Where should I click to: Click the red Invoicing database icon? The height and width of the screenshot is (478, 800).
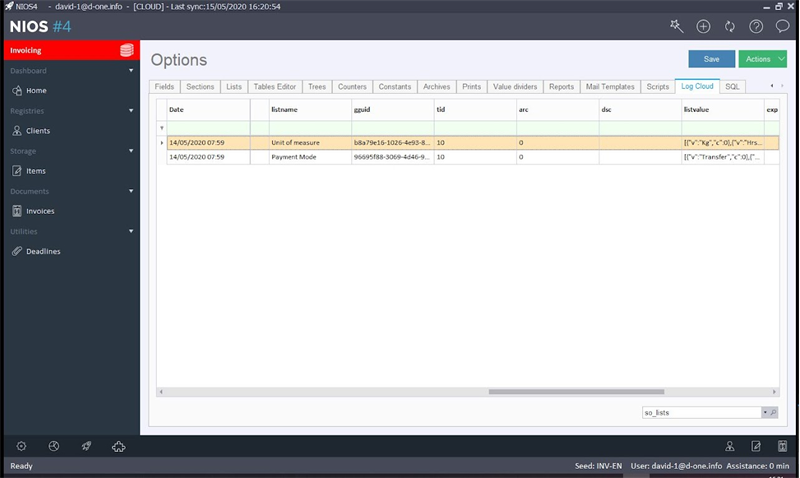(127, 50)
